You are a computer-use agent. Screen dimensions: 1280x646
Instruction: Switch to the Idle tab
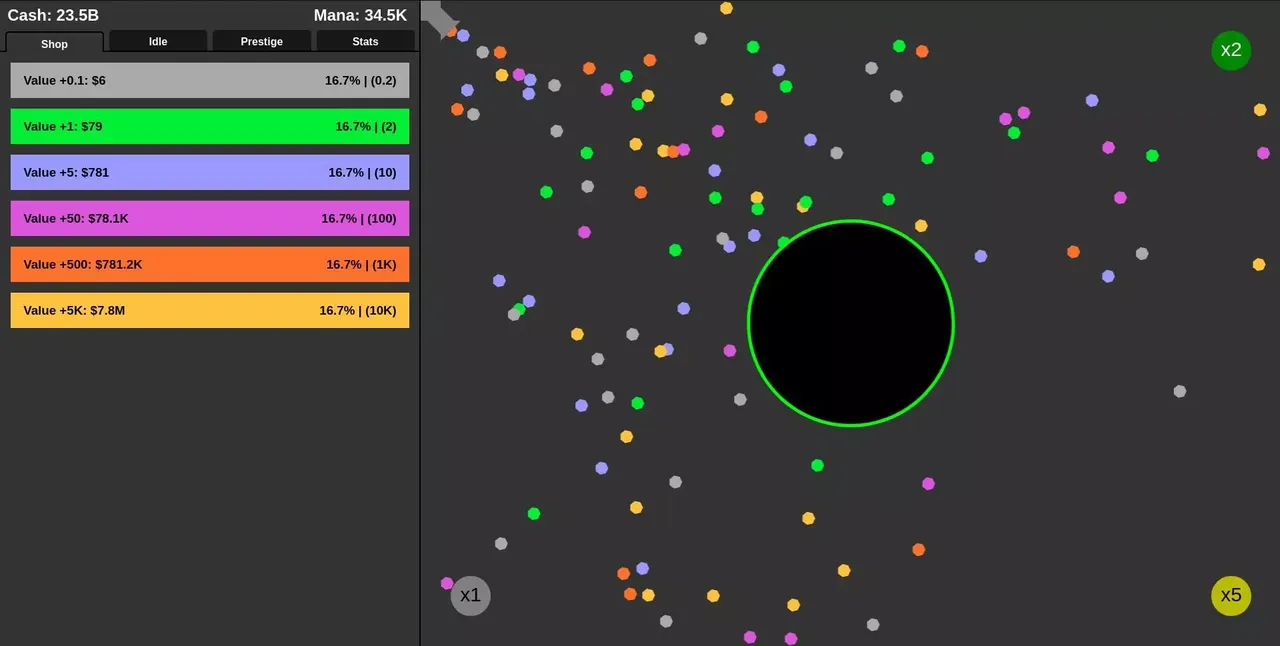tap(157, 41)
